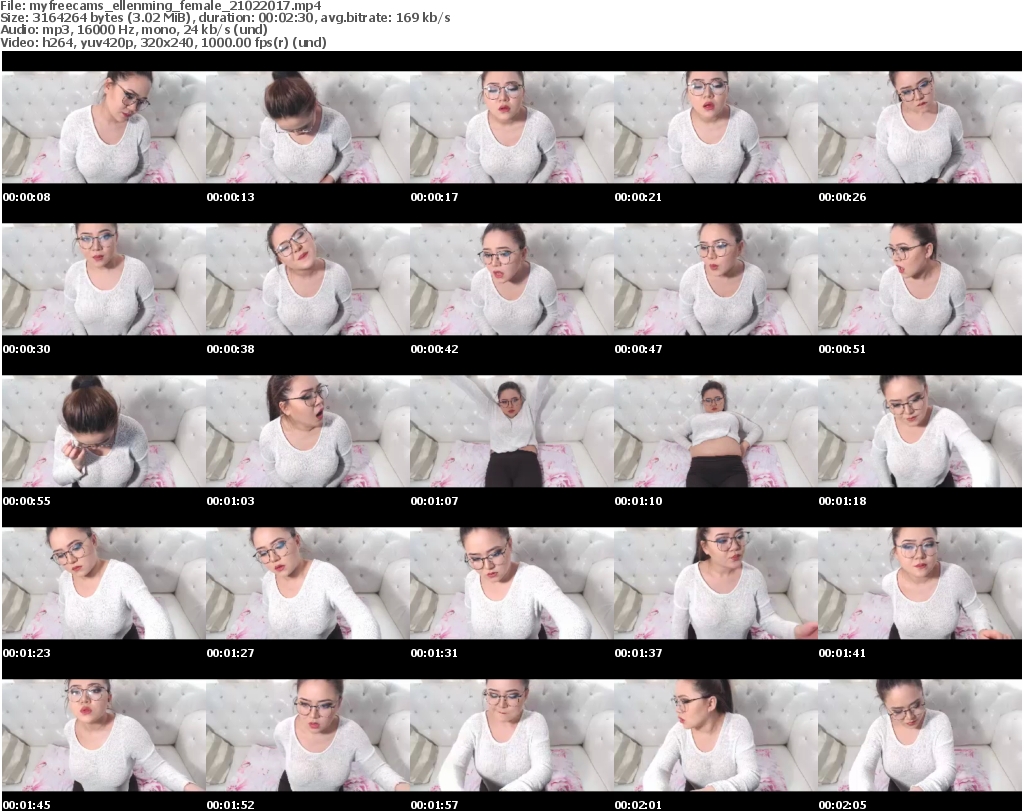The height and width of the screenshot is (811, 1024).
Task: Click the thumbnail at 00:02:05
Action: coord(920,736)
